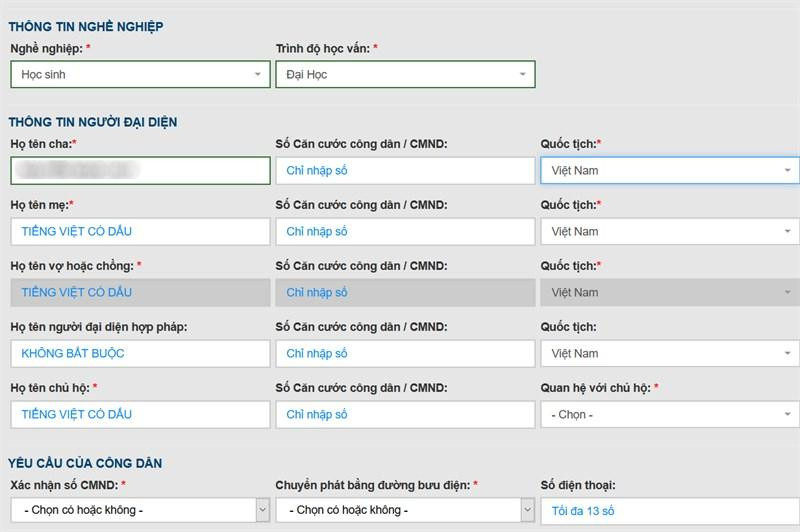Focus the legal representative's CMND number field
Viewport: 800px width, 532px height.
point(405,353)
